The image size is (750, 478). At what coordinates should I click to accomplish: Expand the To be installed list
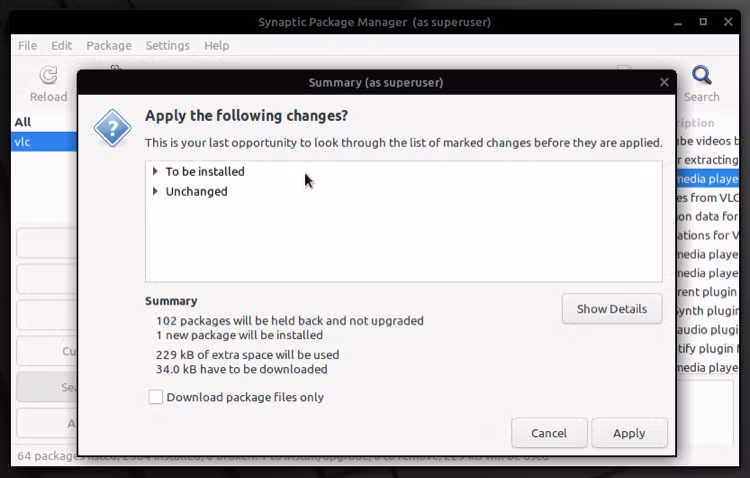click(x=155, y=171)
